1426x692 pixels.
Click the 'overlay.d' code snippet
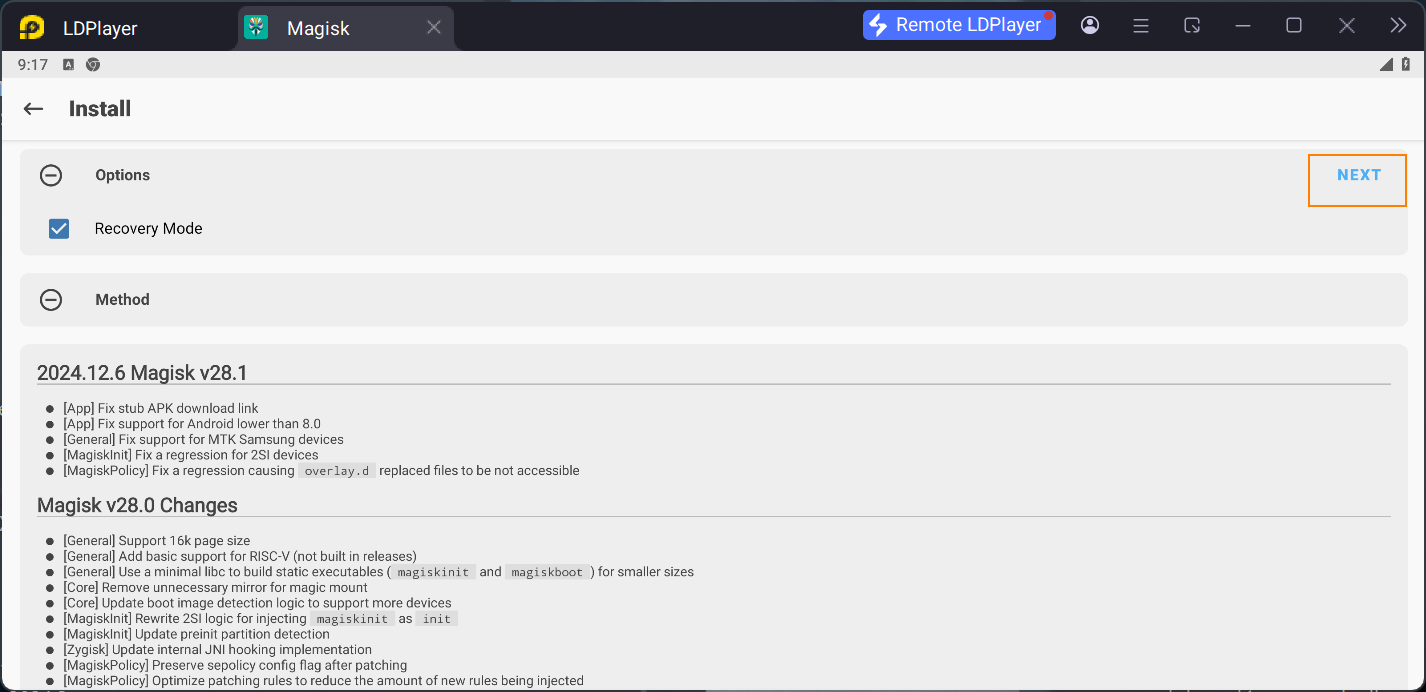(336, 471)
